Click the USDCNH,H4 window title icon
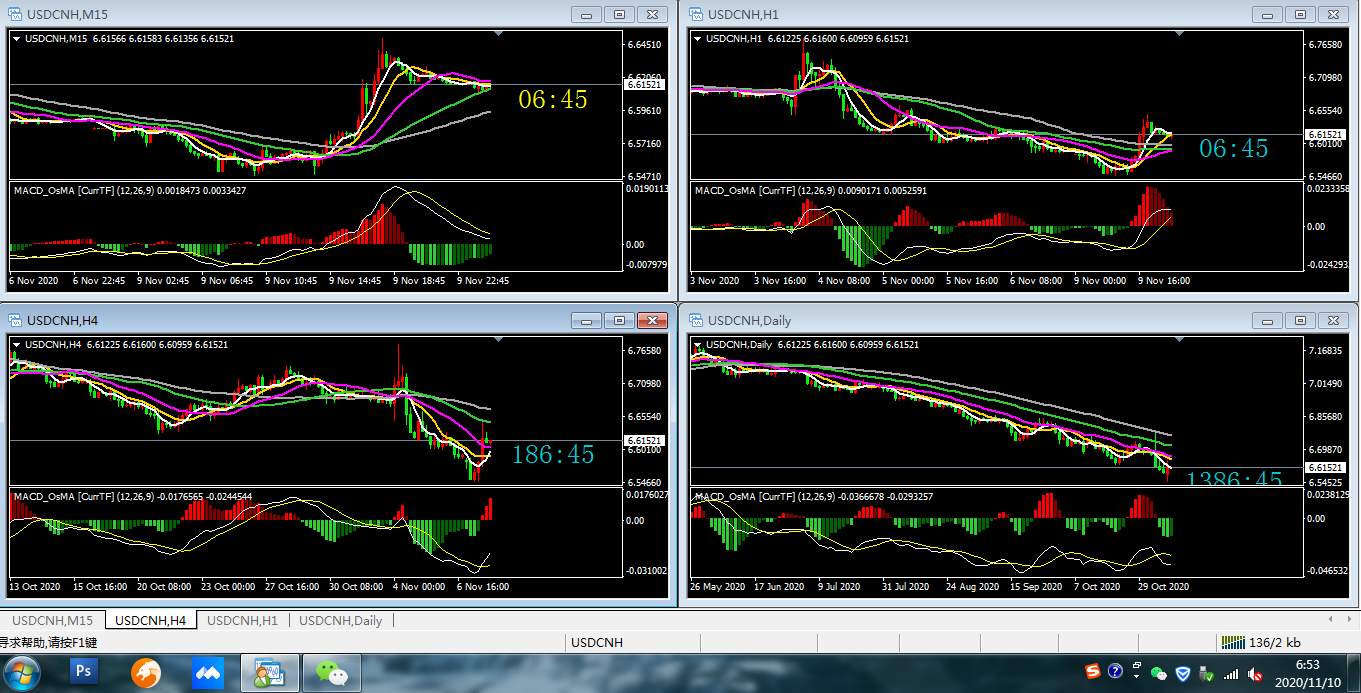 16,320
